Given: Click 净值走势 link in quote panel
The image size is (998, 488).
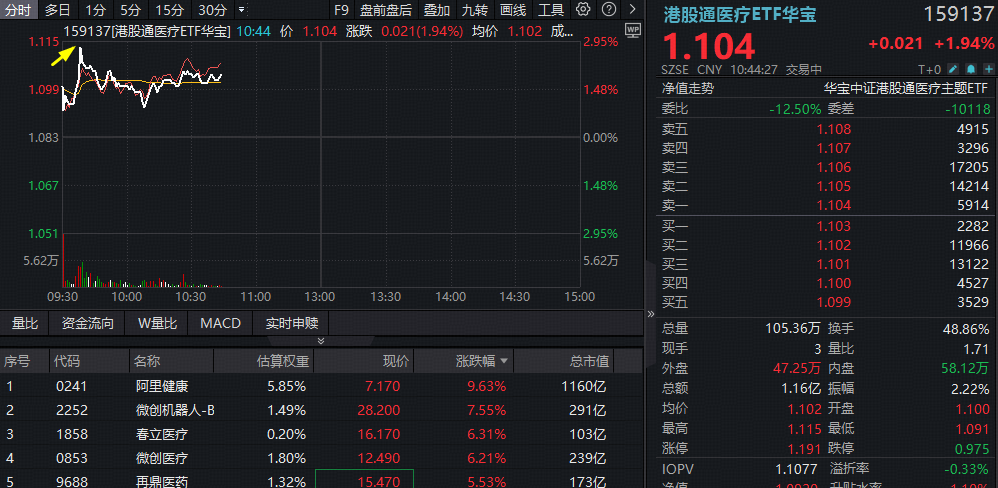Looking at the screenshot, I should pyautogui.click(x=687, y=88).
